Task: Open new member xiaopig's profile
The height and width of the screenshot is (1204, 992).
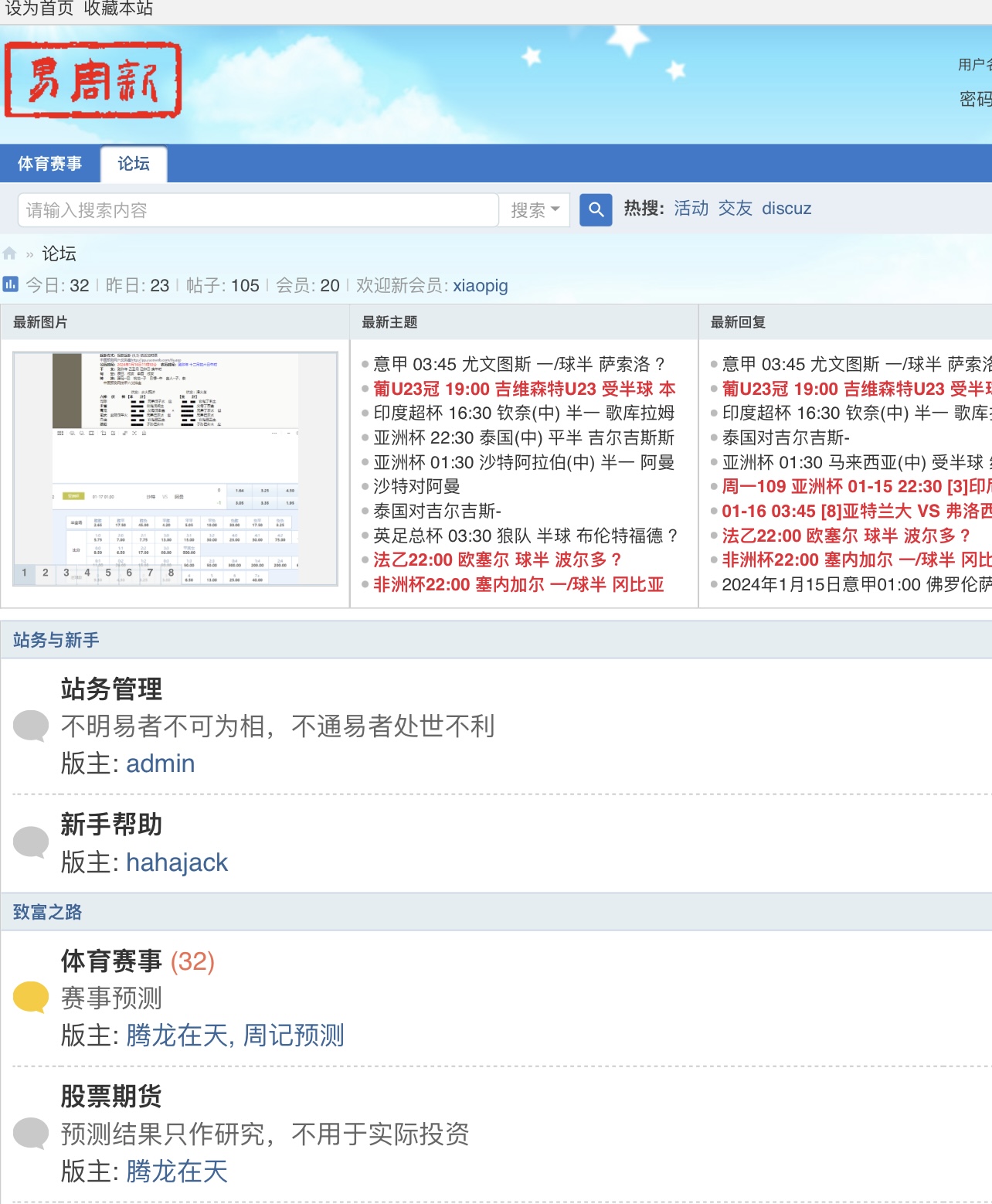Action: [480, 286]
